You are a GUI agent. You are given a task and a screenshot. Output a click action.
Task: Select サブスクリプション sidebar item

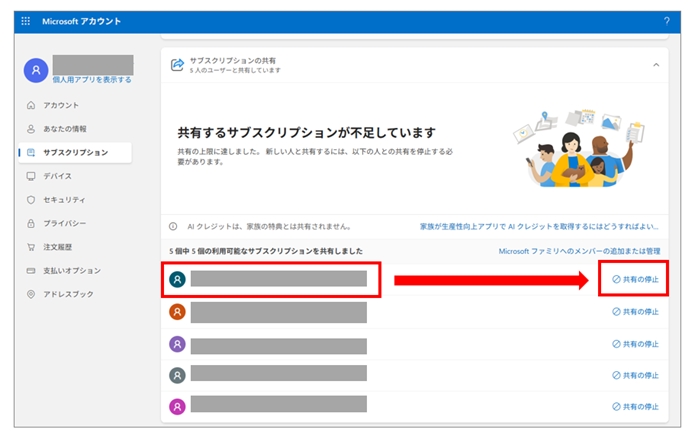pyautogui.click(x=76, y=152)
